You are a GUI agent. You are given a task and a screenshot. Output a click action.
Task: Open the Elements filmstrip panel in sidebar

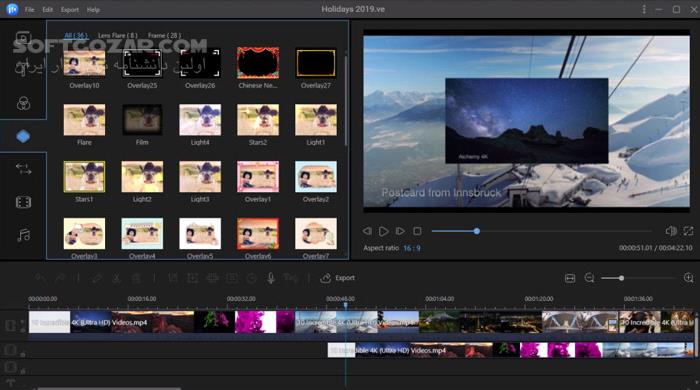point(23,202)
